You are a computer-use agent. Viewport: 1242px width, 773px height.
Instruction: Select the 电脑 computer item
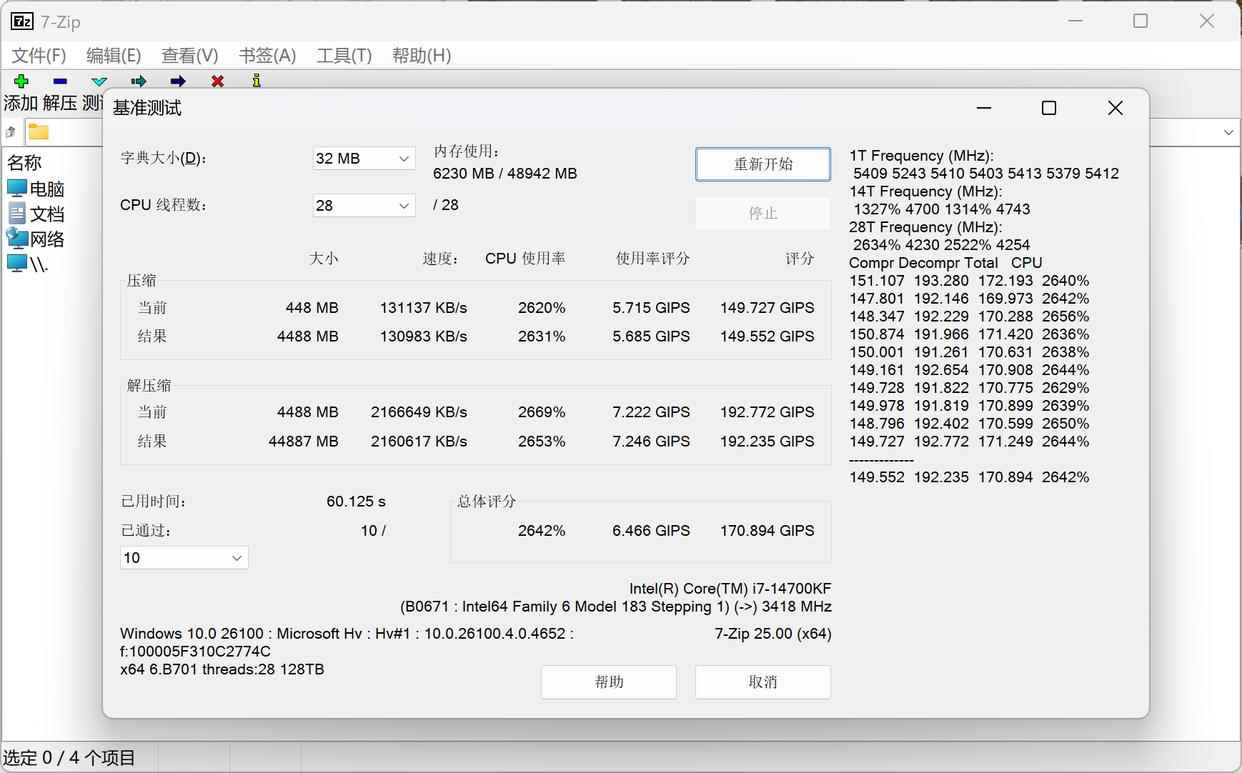(36, 189)
